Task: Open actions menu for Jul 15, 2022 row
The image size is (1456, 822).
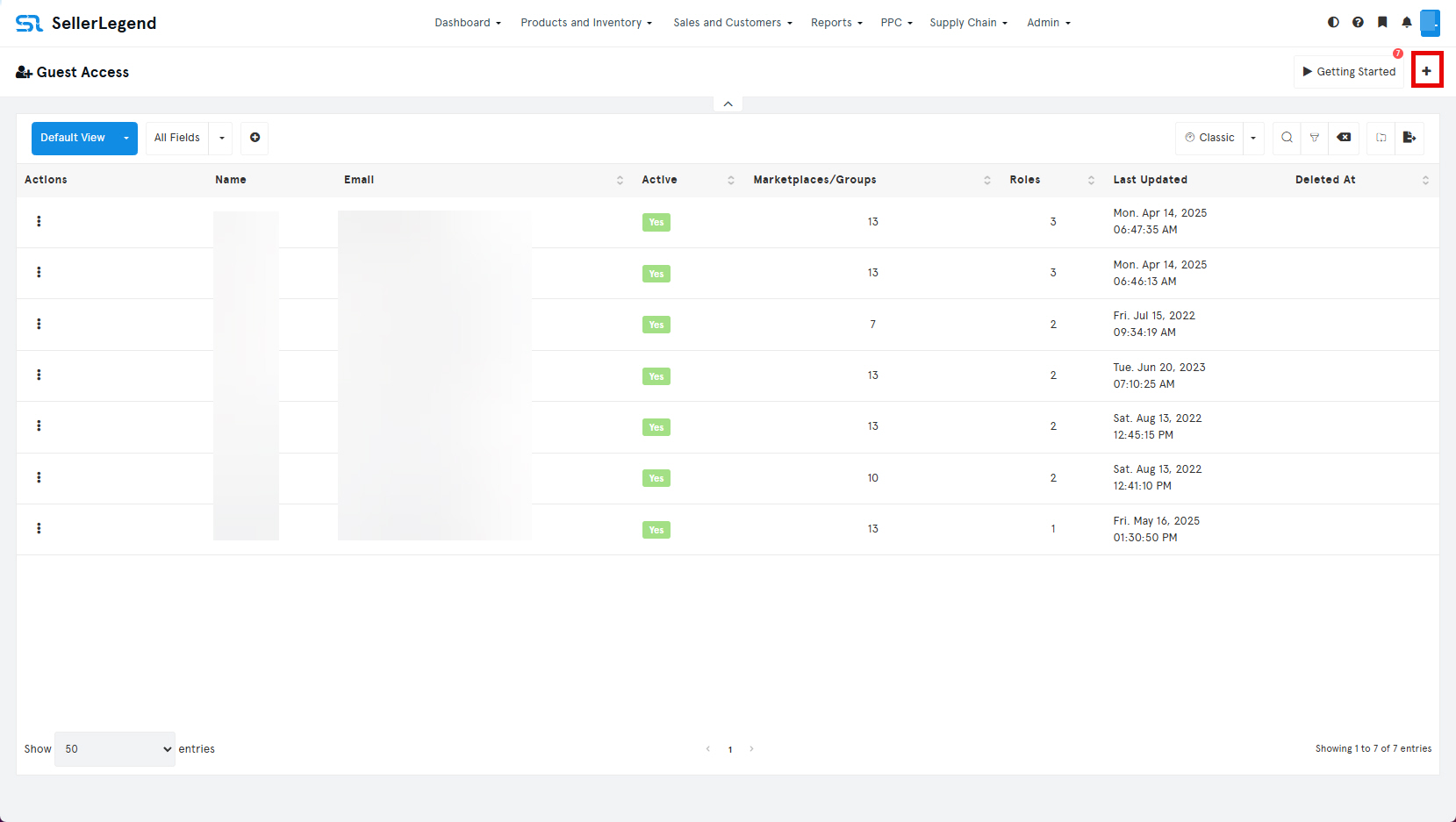Action: tap(39, 324)
